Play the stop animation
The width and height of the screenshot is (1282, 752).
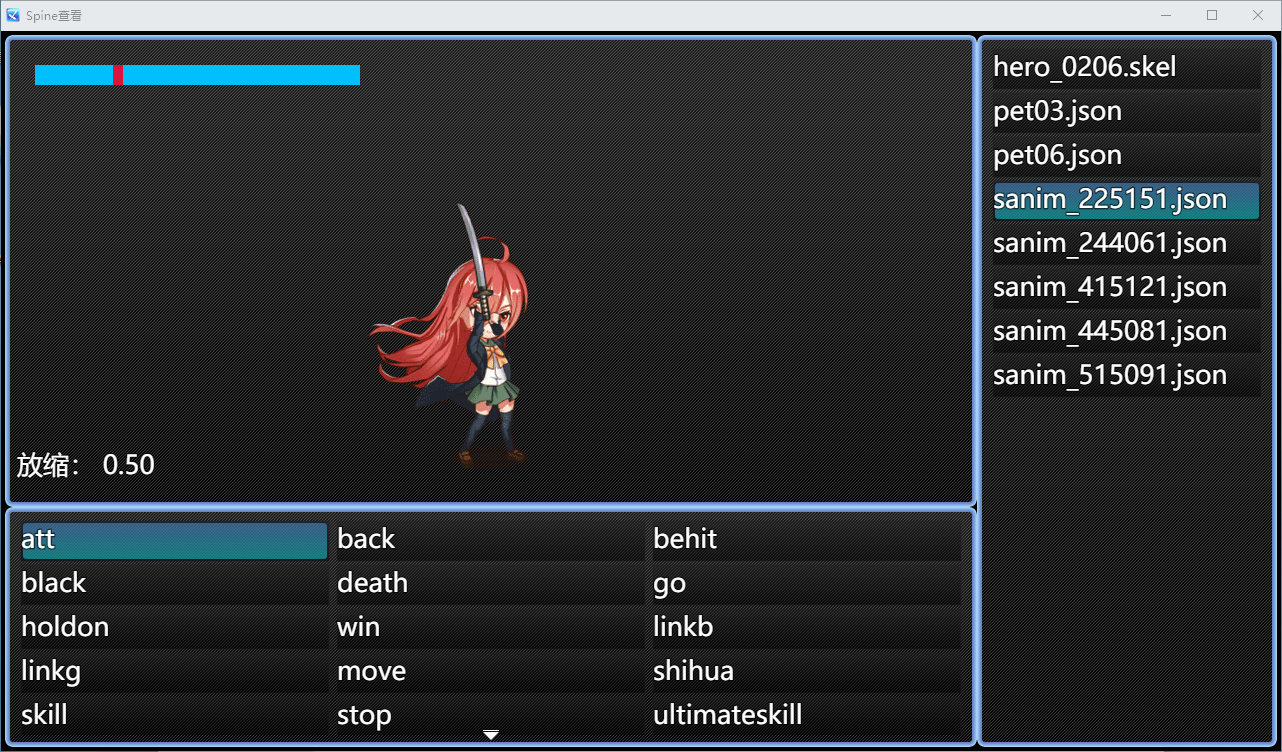[x=490, y=716]
